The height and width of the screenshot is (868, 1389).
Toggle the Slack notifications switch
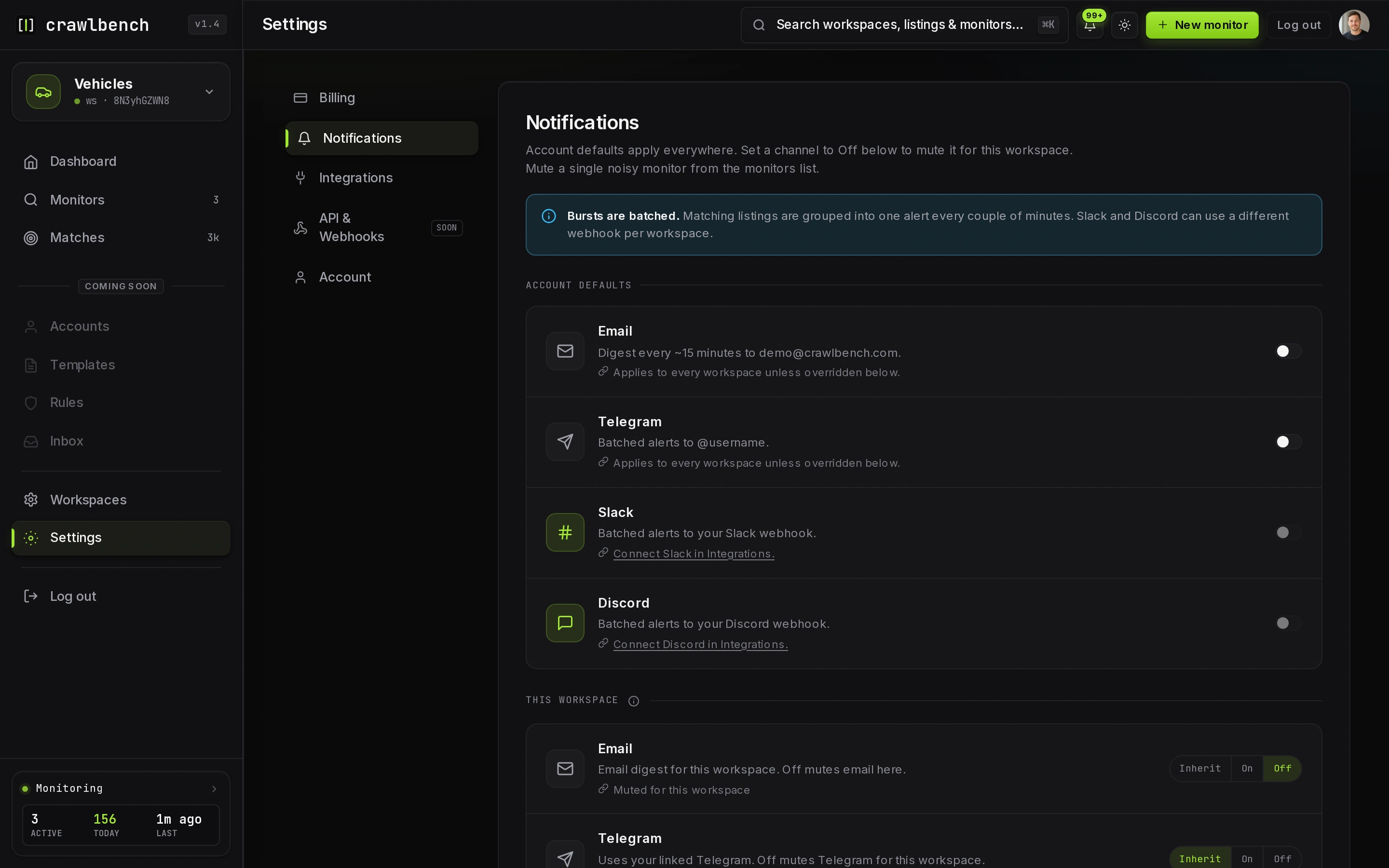point(1289,533)
